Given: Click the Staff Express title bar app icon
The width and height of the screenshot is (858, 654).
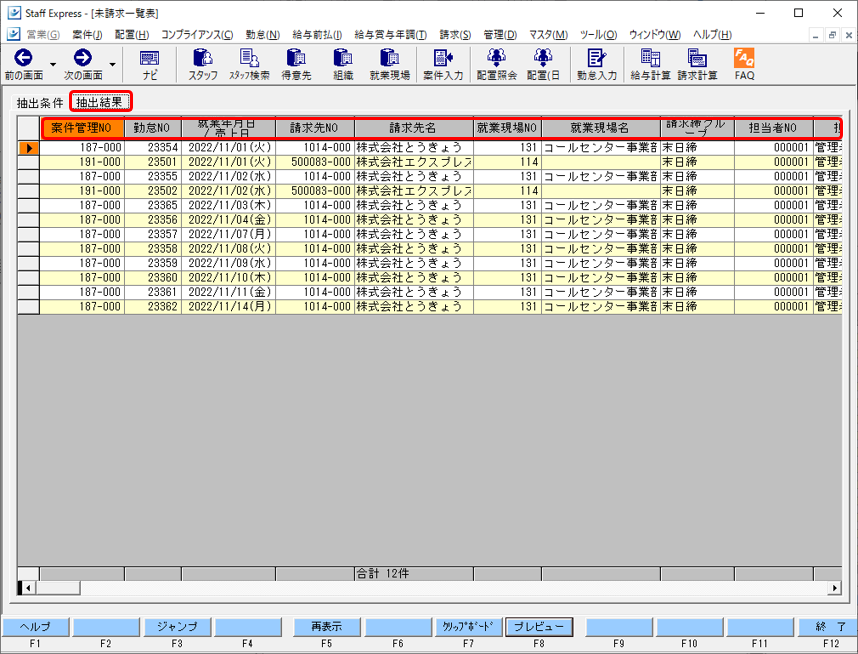Looking at the screenshot, I should [14, 13].
